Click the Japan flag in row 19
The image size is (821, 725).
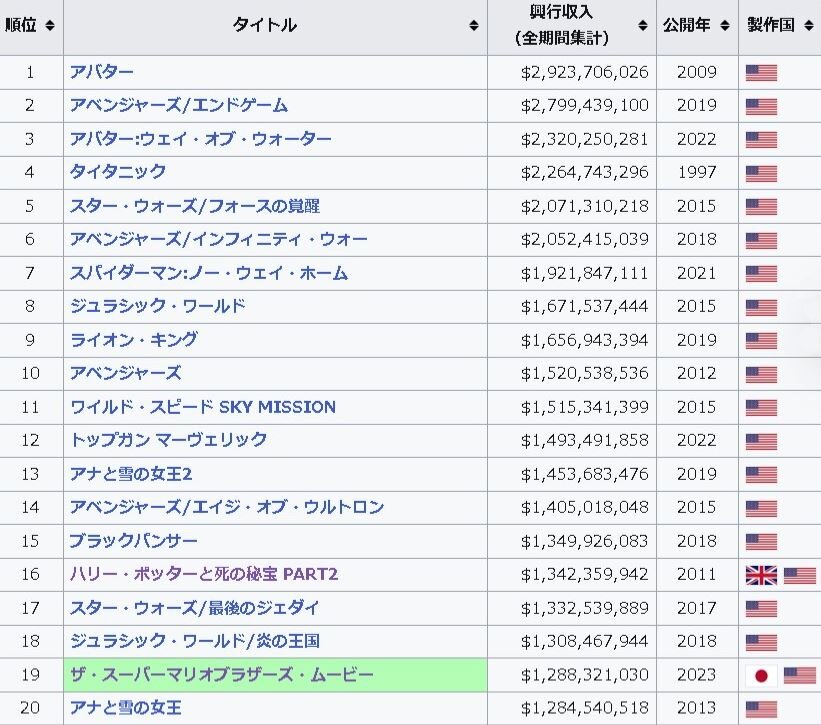[x=761, y=675]
